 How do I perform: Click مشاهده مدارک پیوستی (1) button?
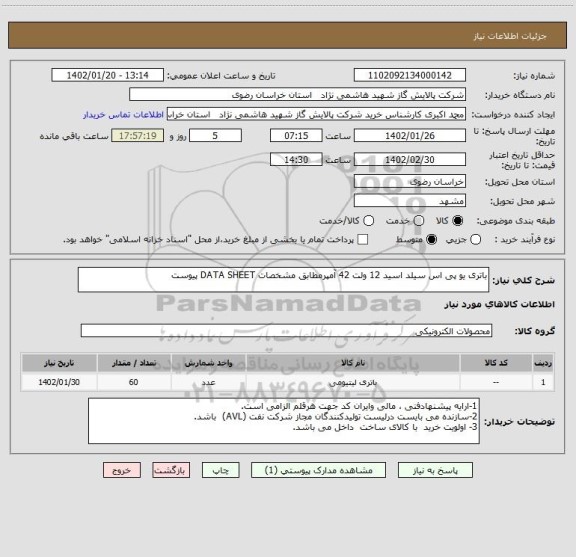tap(318, 470)
